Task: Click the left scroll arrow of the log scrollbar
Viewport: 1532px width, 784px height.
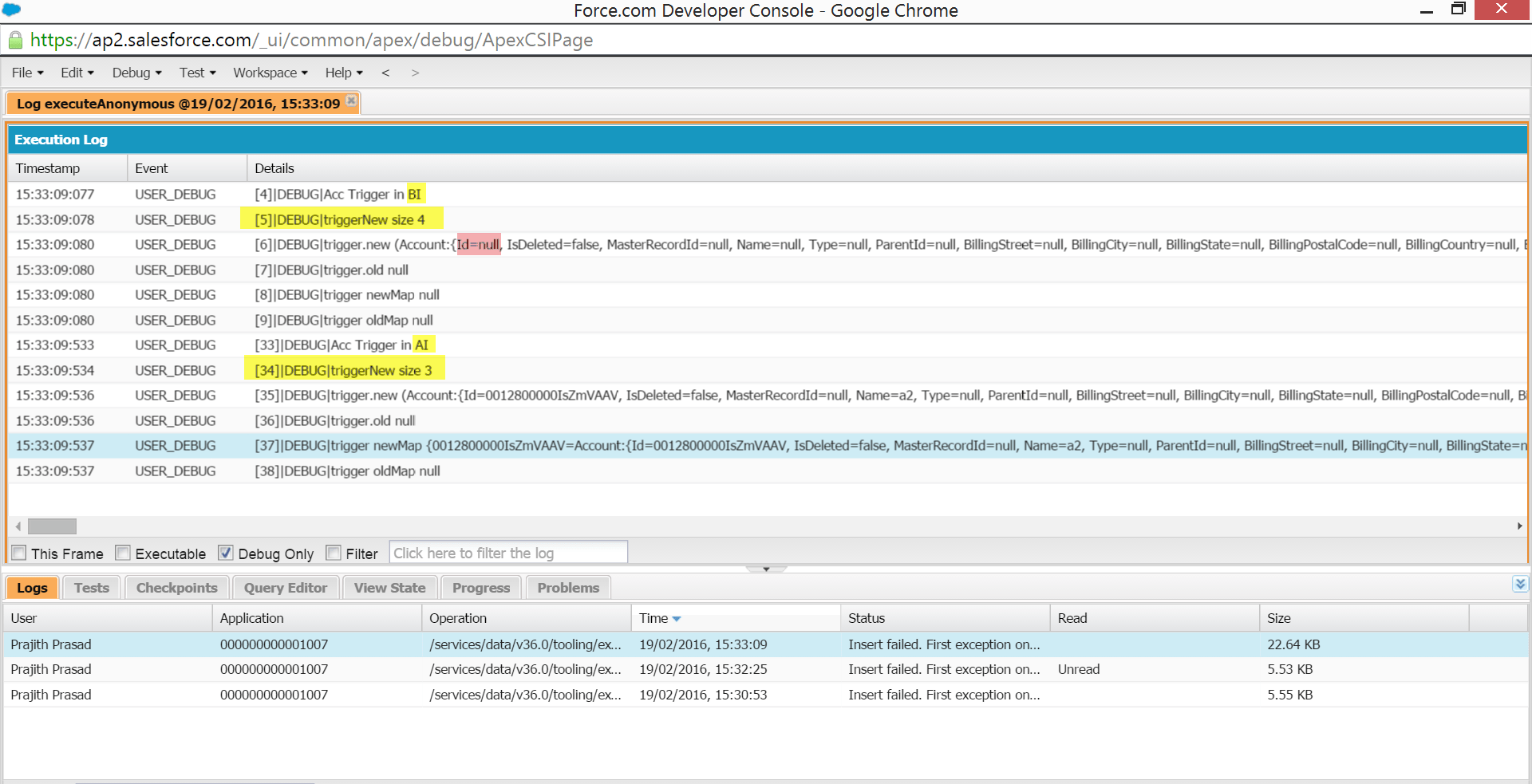Action: (x=17, y=526)
